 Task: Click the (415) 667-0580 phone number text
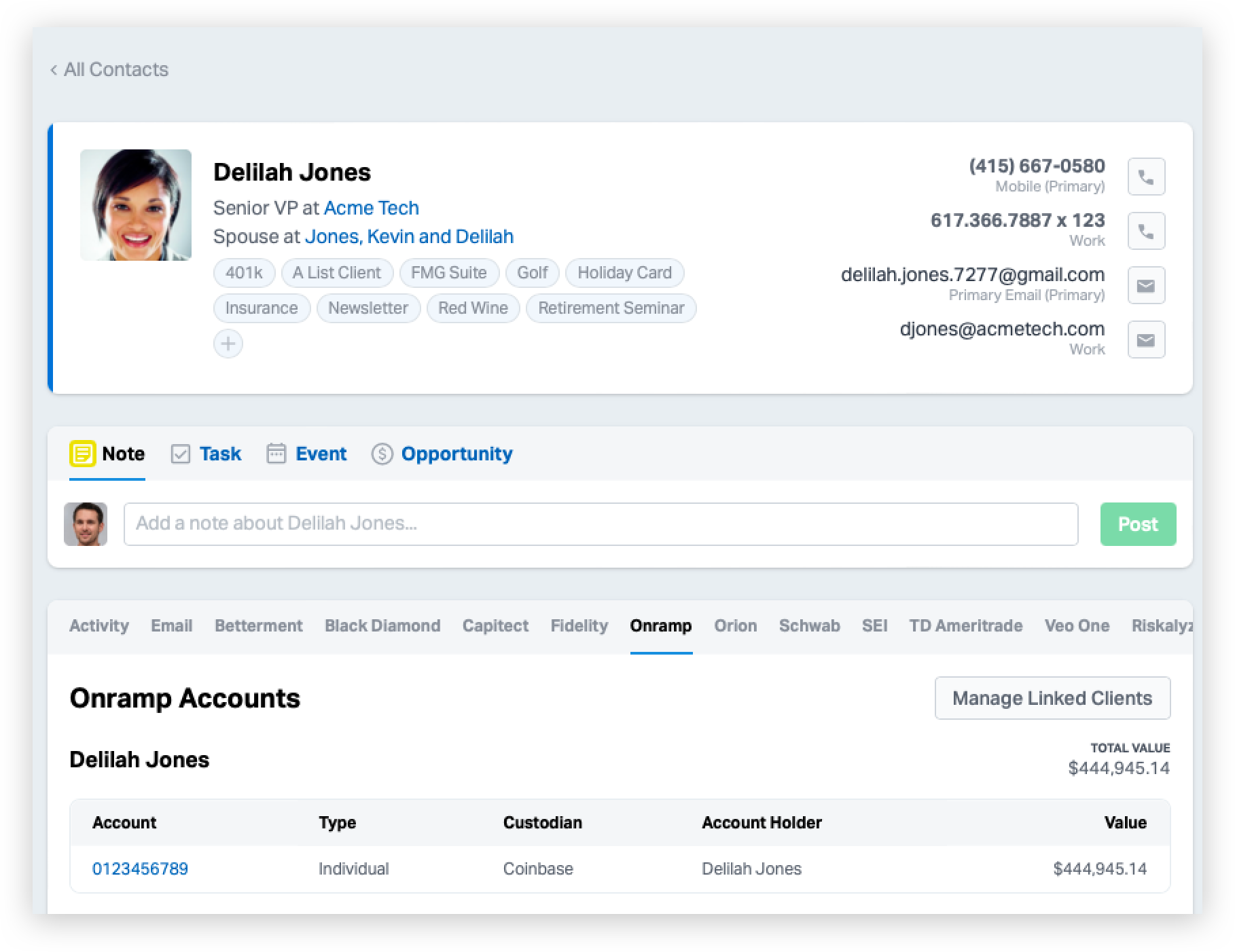click(x=1037, y=166)
